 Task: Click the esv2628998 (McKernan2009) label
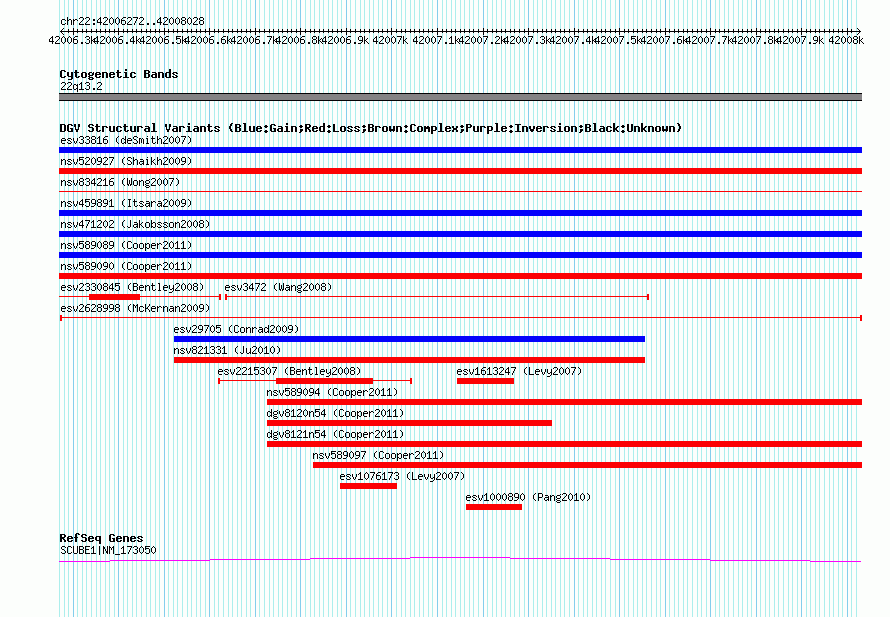[x=135, y=308]
